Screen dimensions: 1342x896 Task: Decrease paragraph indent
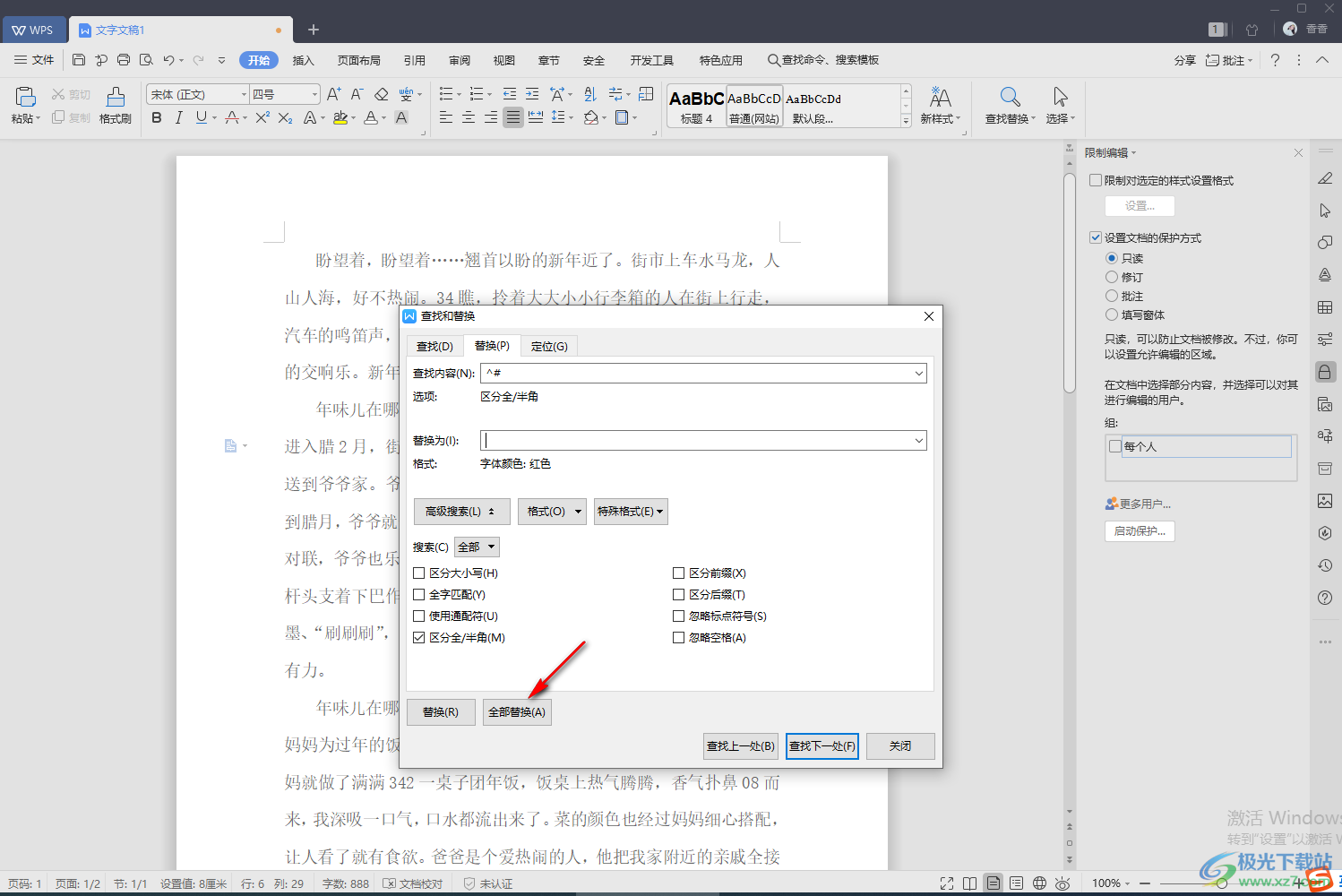pos(510,94)
